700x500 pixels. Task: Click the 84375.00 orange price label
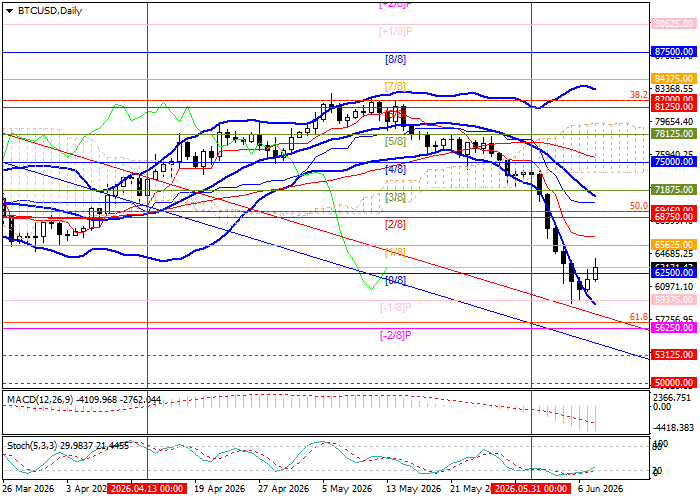[x=674, y=79]
